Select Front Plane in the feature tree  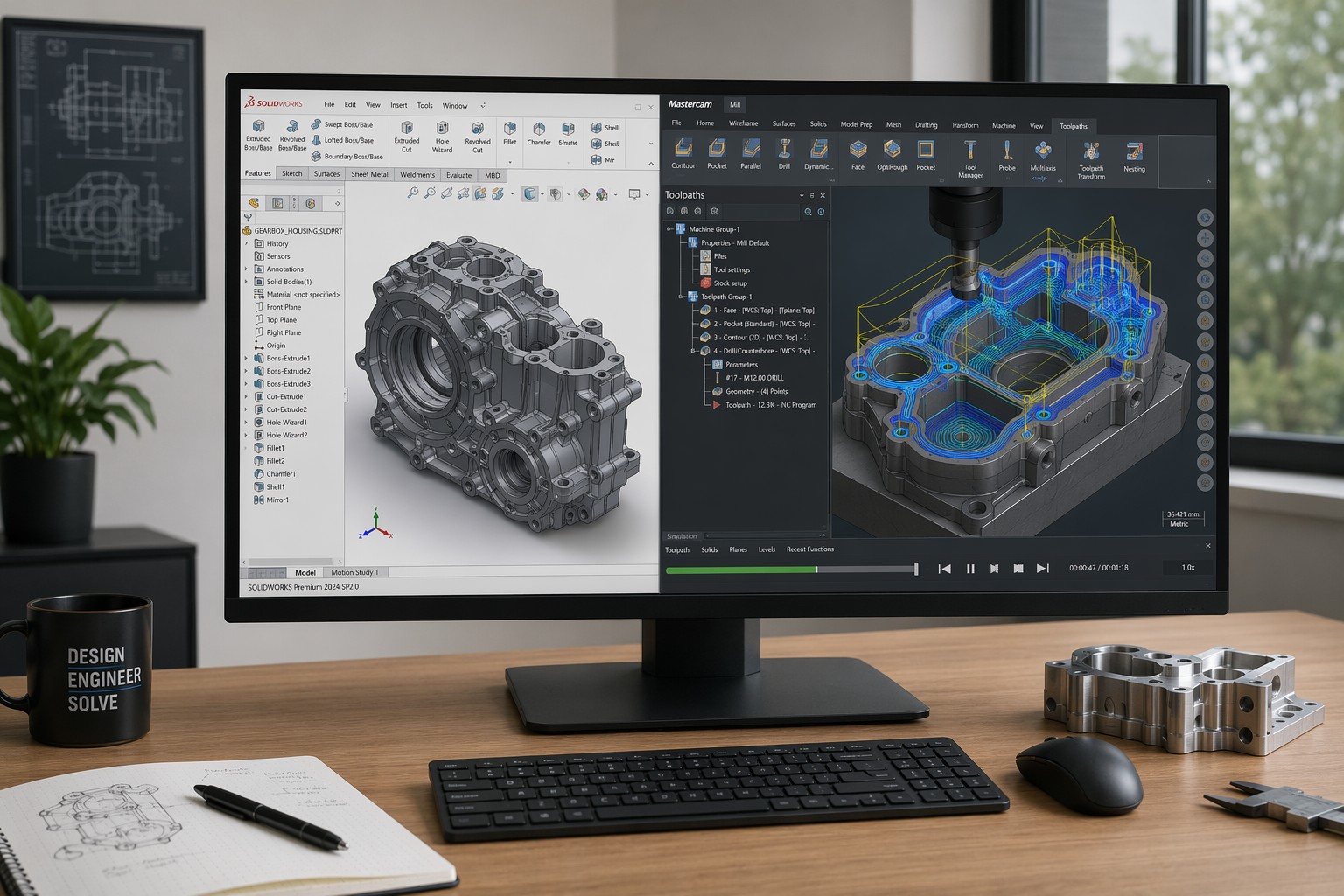(x=277, y=308)
